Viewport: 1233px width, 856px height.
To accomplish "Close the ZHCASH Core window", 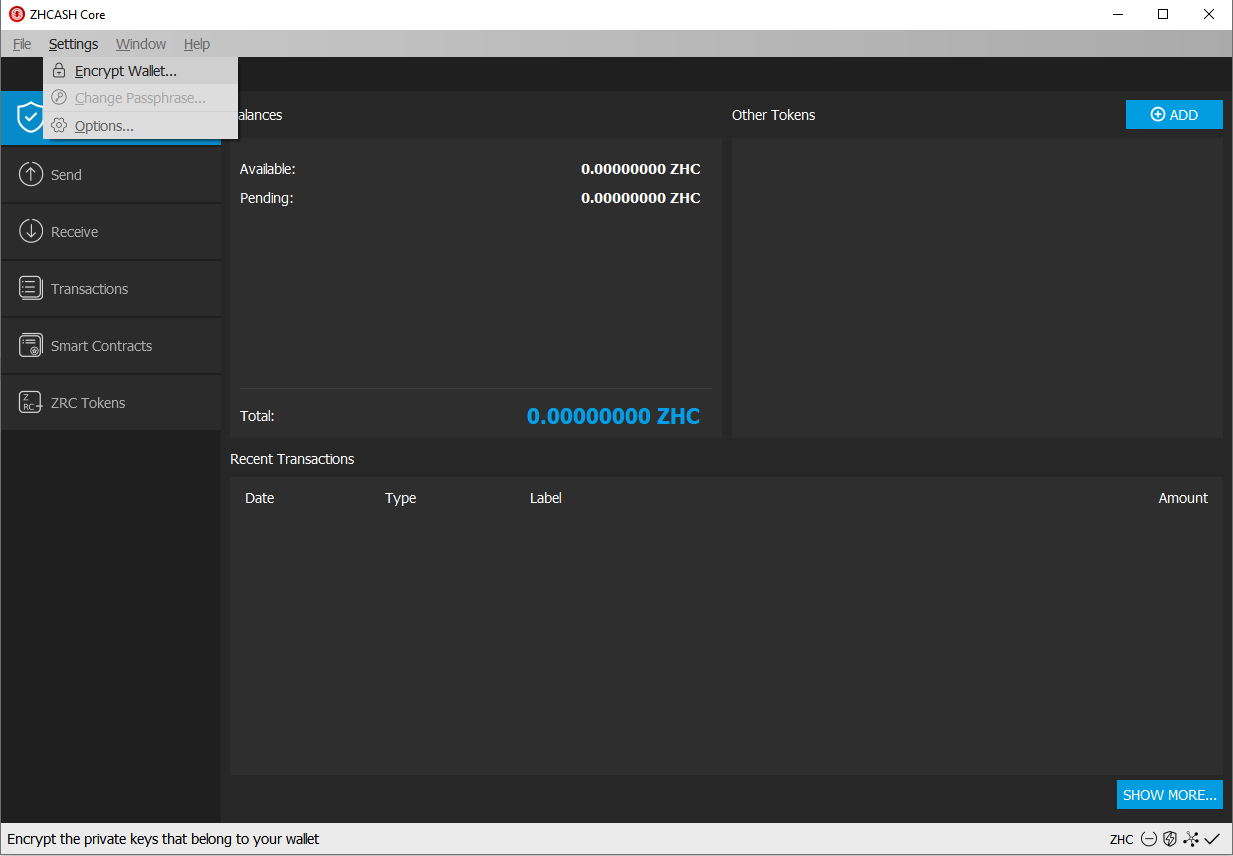I will coord(1209,14).
